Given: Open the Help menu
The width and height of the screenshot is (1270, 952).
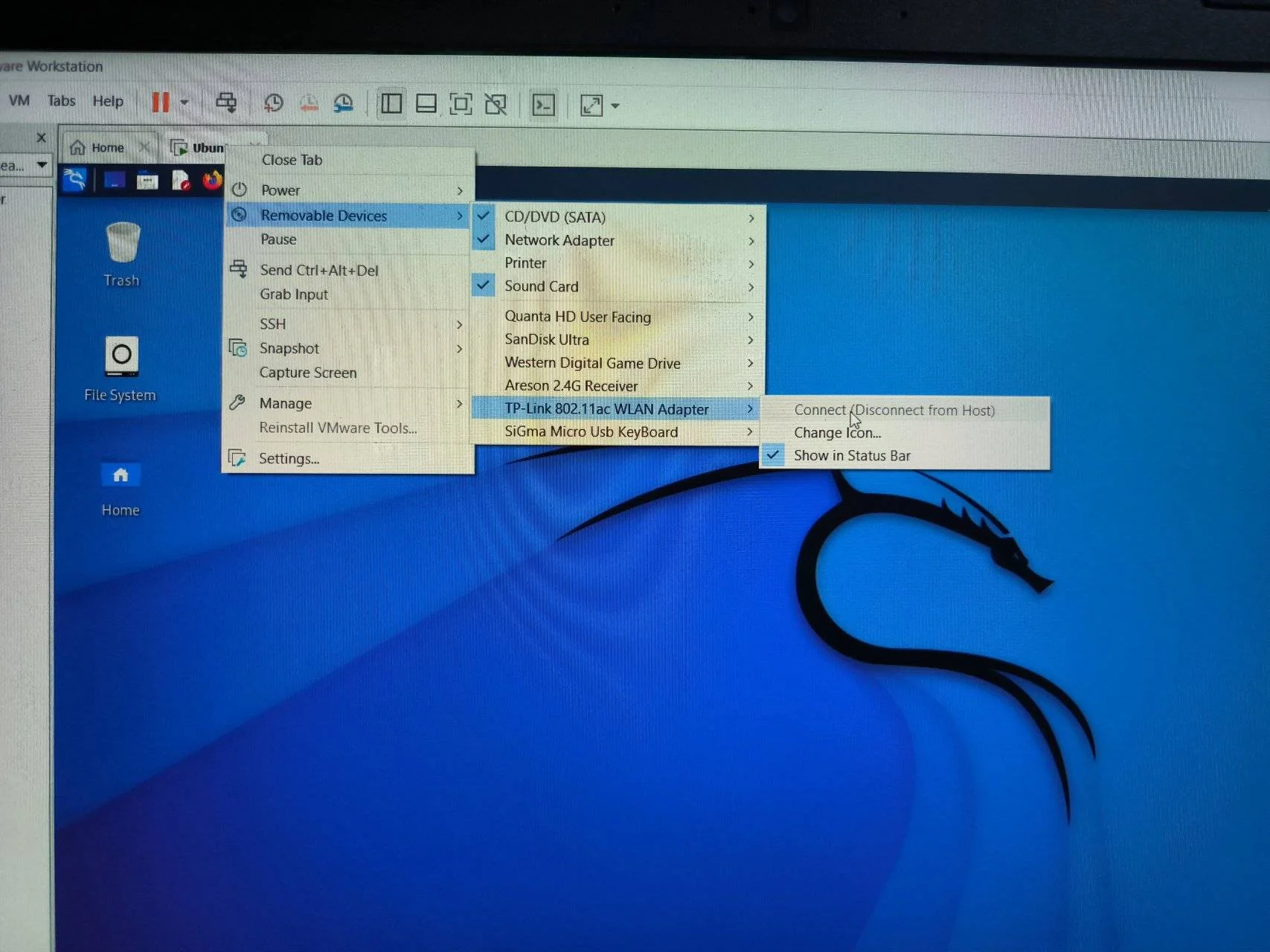Looking at the screenshot, I should point(108,101).
